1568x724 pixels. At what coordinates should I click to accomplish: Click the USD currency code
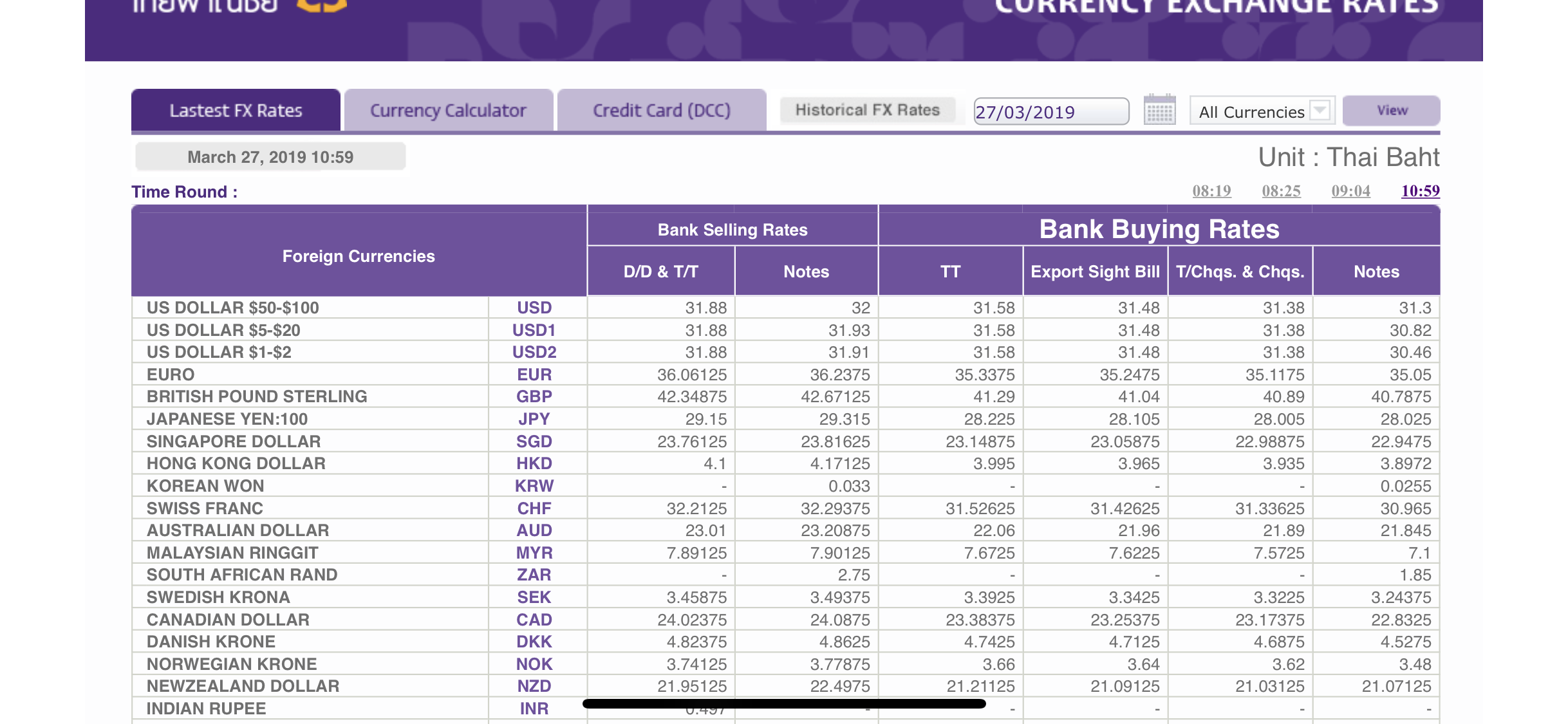534,308
